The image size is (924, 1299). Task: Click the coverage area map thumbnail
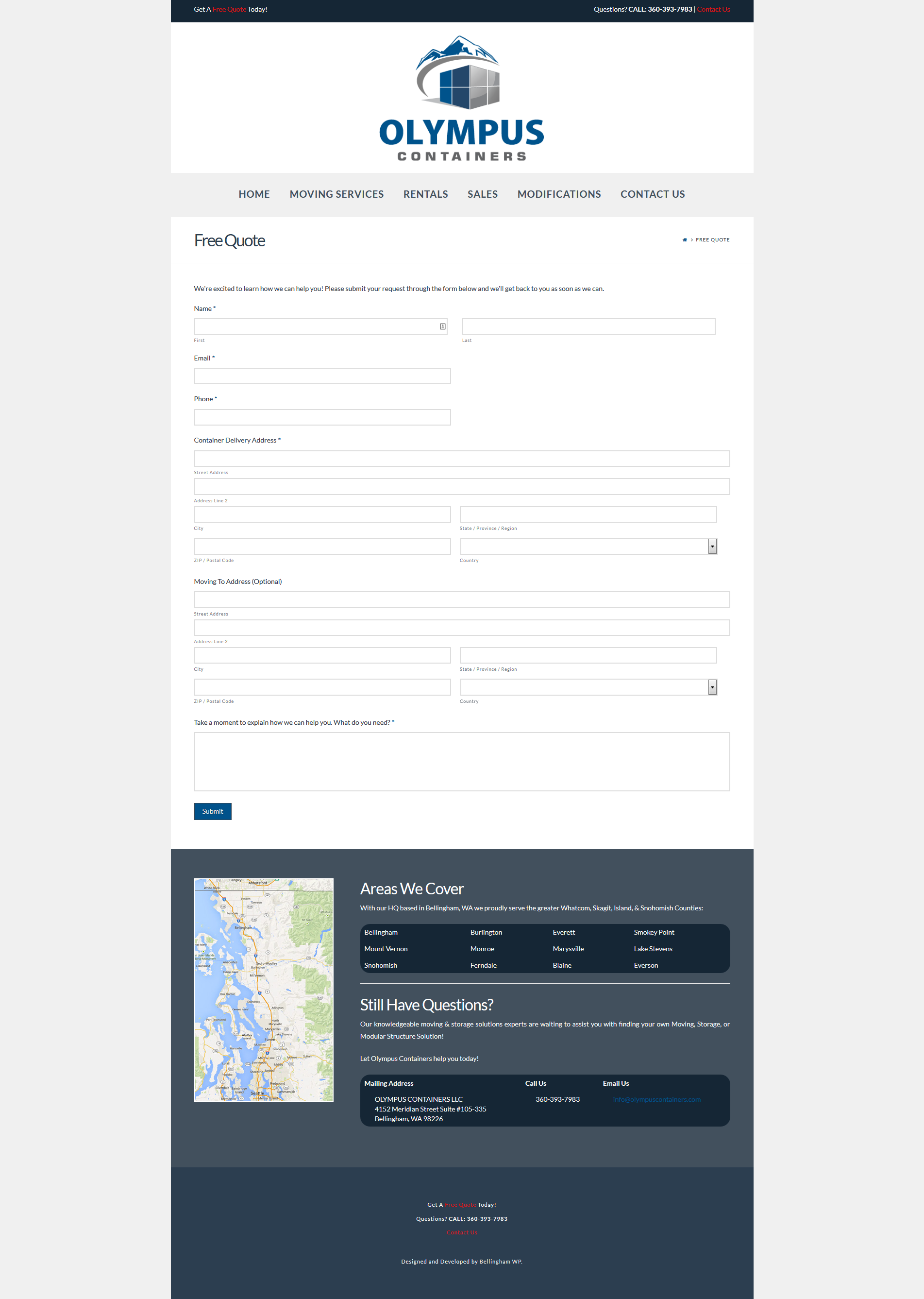(264, 990)
